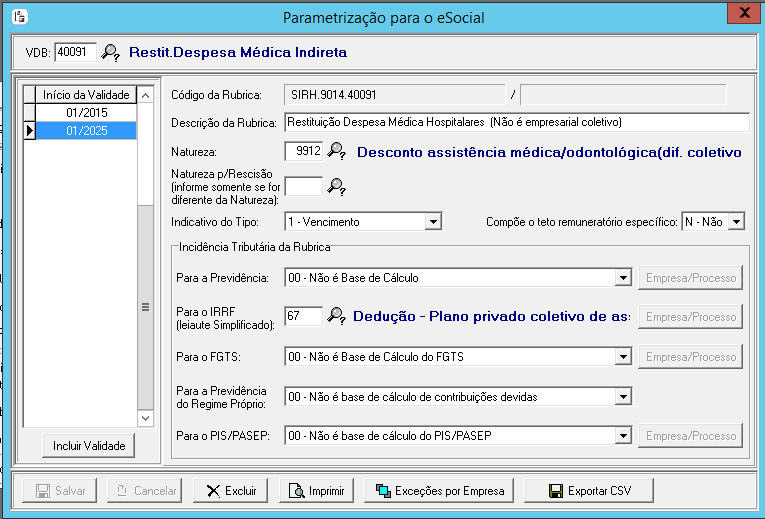Click the Descrição da Rubrica text field
765x519 pixels.
(x=516, y=122)
